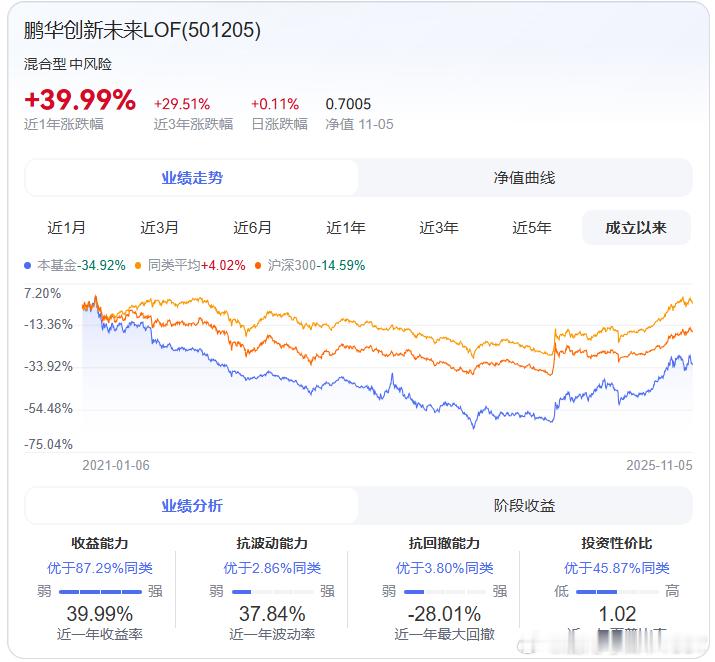
Task: Click the 抗回撤能力 heading
Action: 445,543
